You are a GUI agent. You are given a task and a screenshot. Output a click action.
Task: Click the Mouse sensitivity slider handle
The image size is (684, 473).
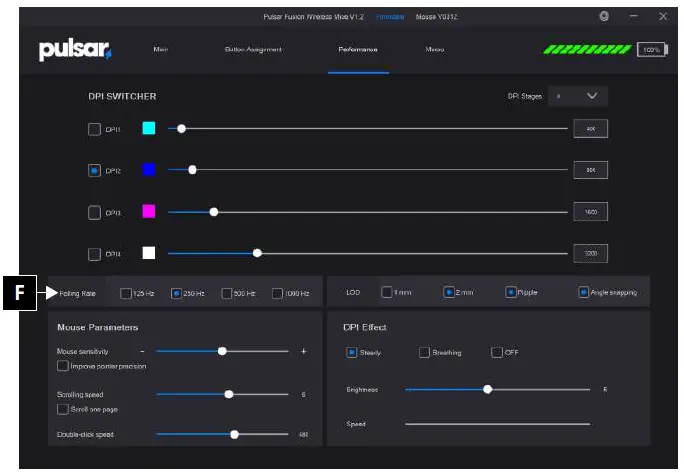click(x=222, y=351)
